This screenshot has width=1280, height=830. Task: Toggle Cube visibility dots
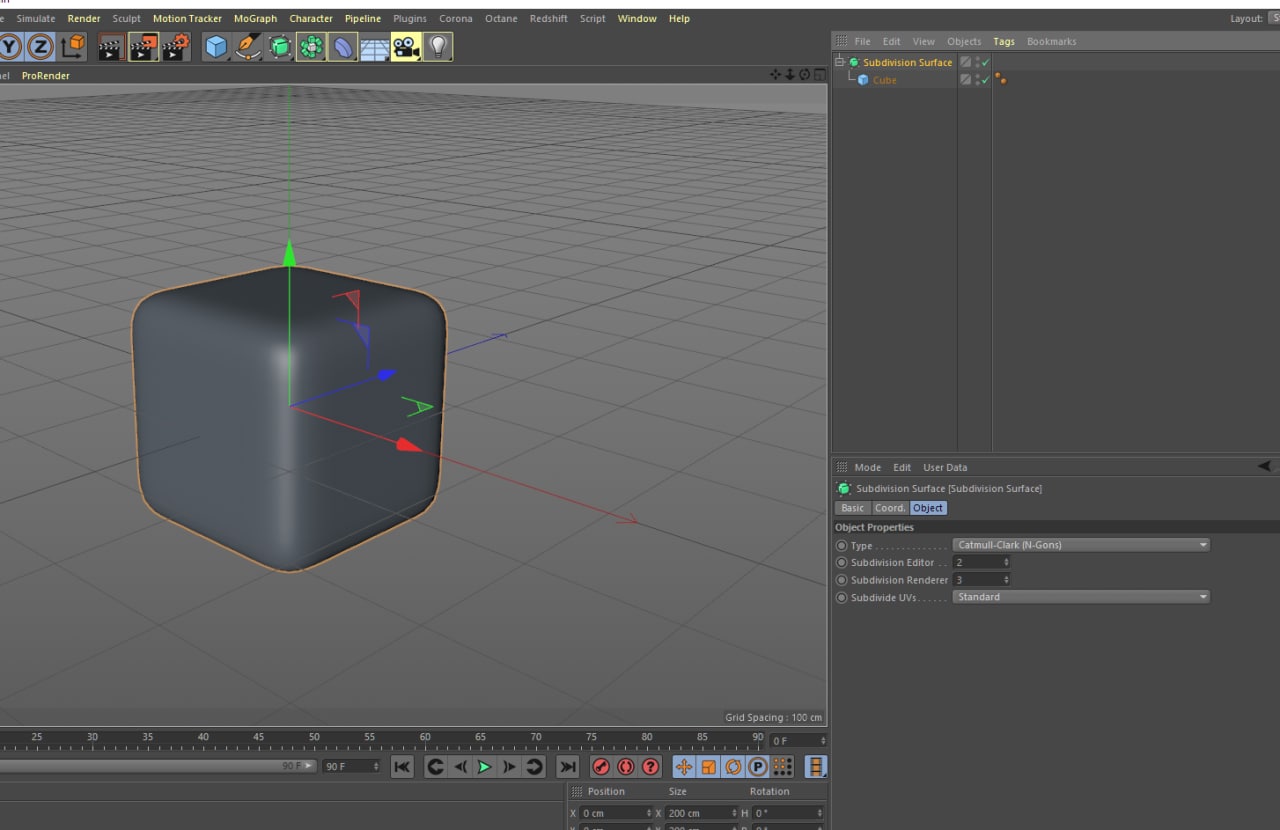click(977, 80)
